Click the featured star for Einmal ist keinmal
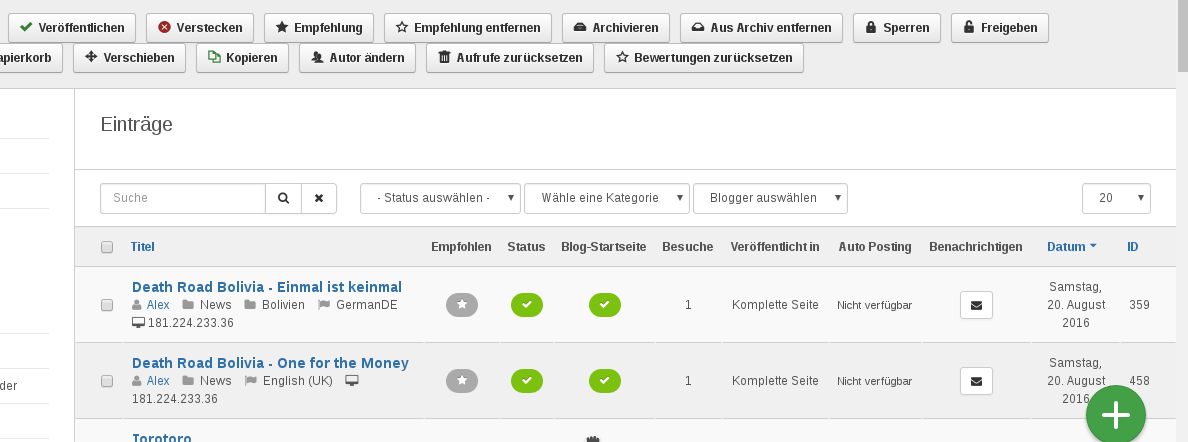Screen dimensions: 1188x442 point(461,305)
